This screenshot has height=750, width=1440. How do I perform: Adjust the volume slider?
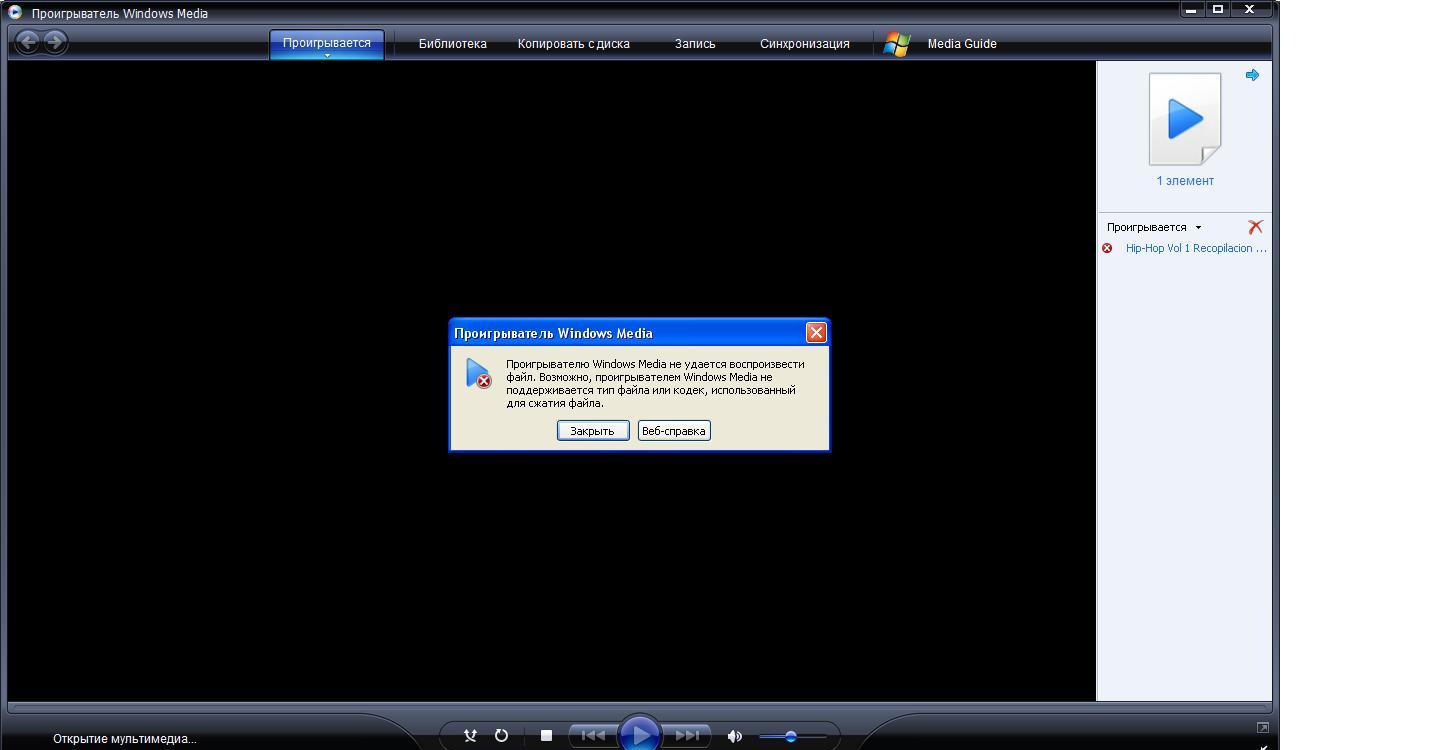point(792,737)
